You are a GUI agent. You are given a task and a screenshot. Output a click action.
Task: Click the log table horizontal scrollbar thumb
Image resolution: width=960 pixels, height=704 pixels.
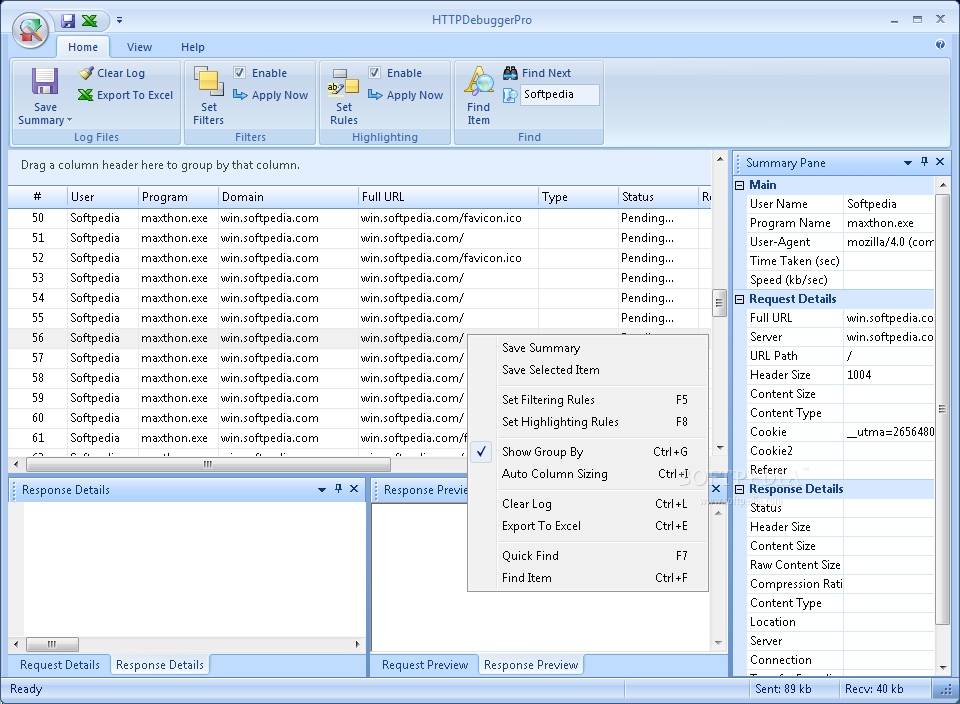(208, 464)
